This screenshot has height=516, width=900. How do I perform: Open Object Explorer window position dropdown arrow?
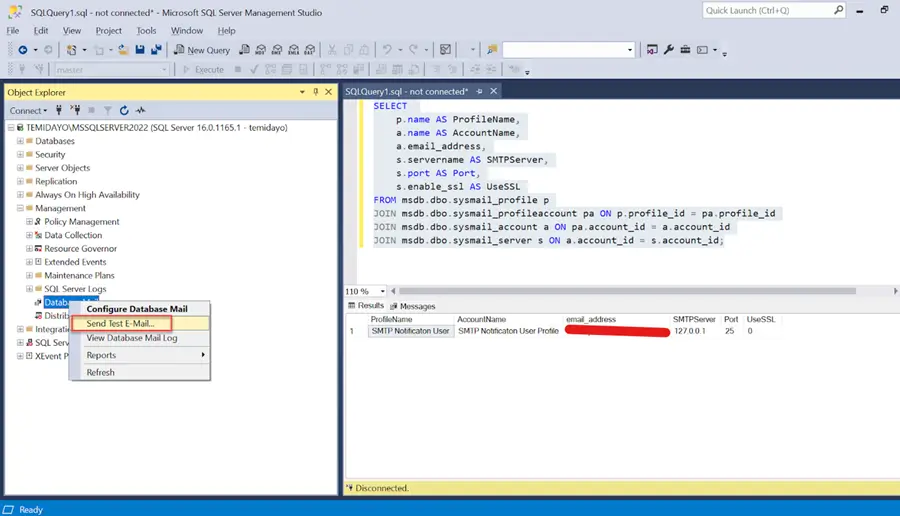[302, 92]
